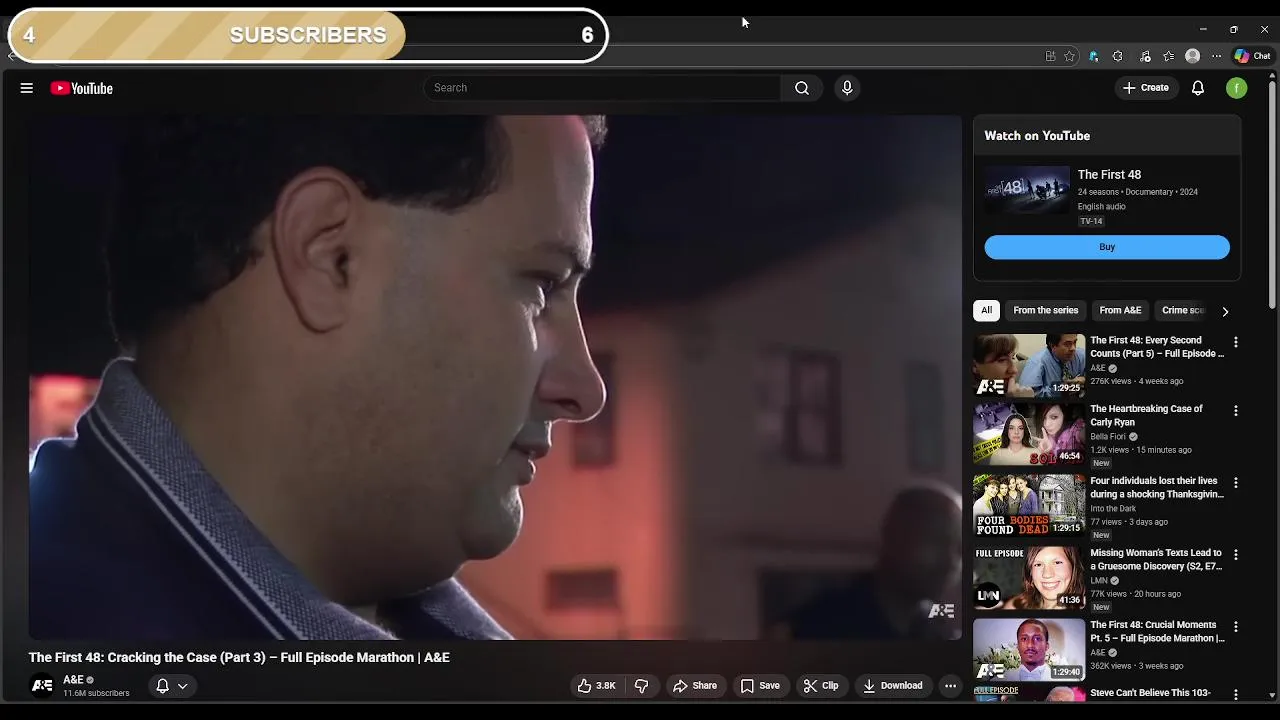Click the video player area
This screenshot has width=1280, height=720.
pos(495,377)
